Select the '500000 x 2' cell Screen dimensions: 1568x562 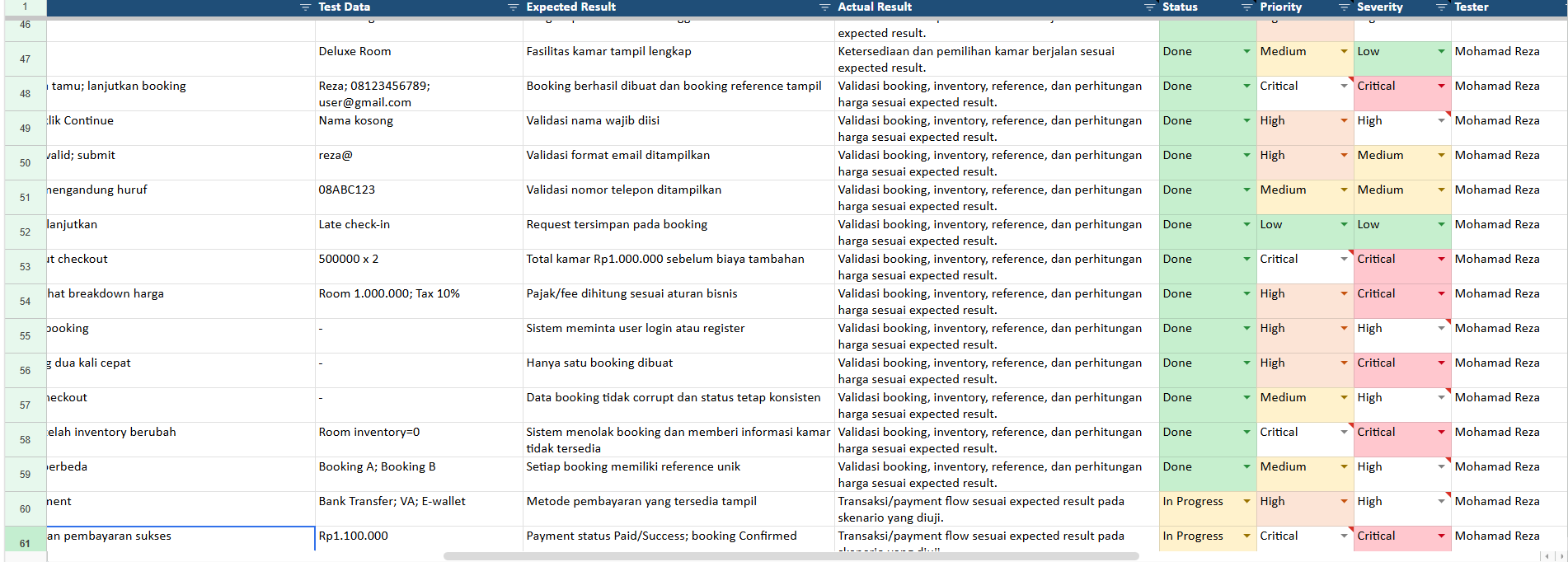tap(419, 267)
